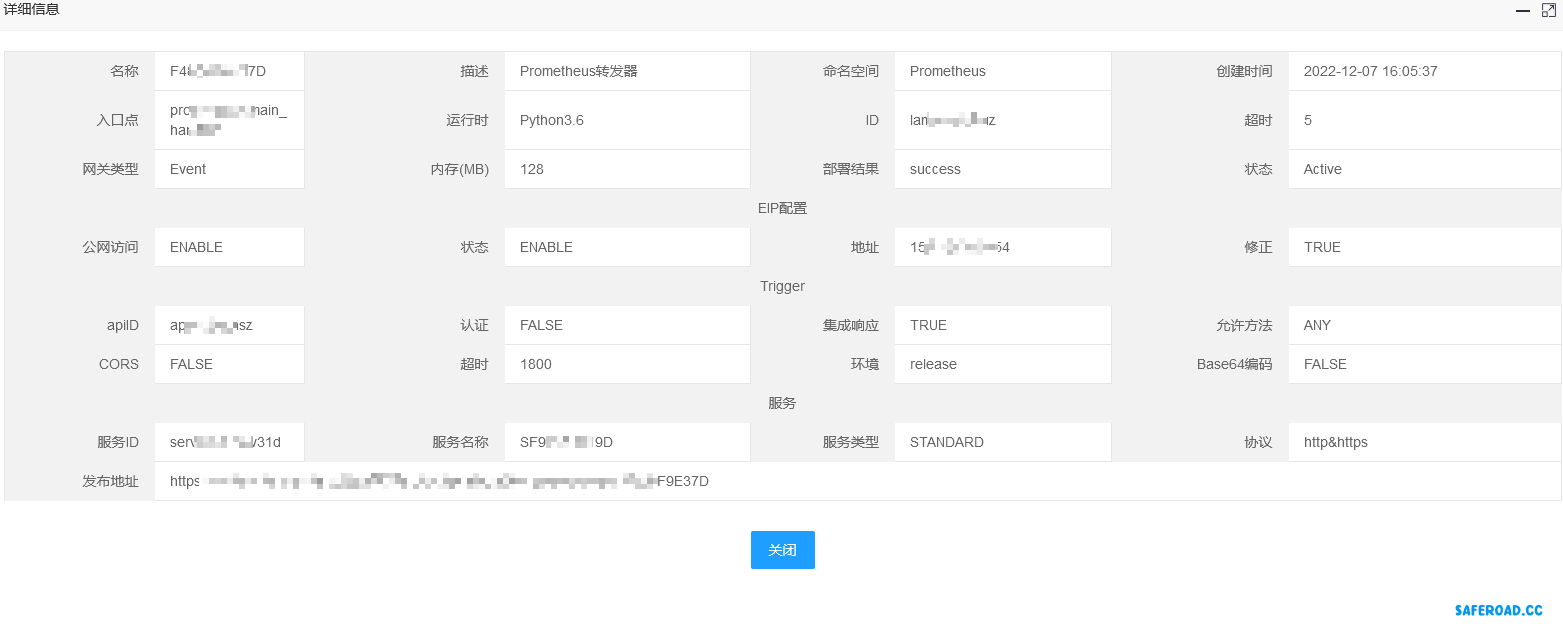Select the CORS value FALSE
The image size is (1563, 638).
(x=191, y=364)
